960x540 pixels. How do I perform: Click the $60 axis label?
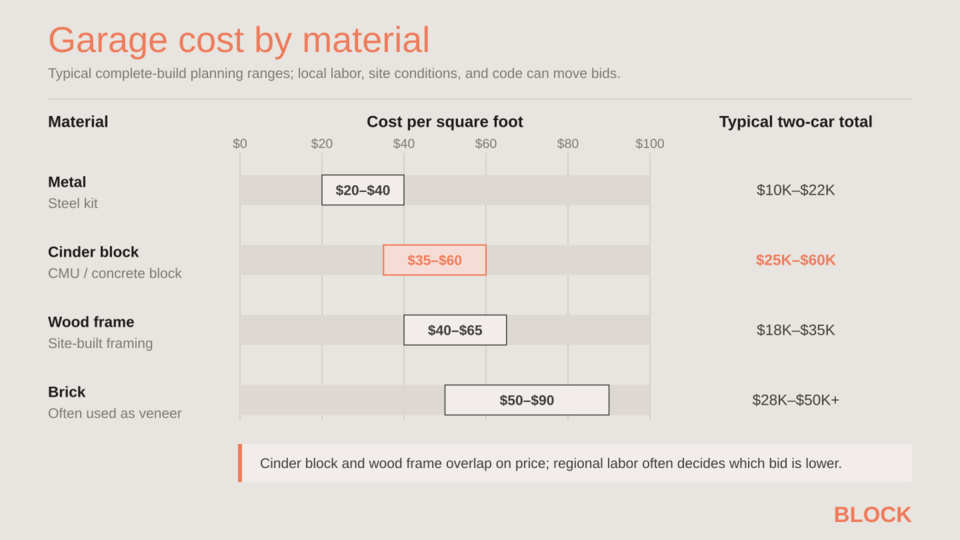coord(486,143)
